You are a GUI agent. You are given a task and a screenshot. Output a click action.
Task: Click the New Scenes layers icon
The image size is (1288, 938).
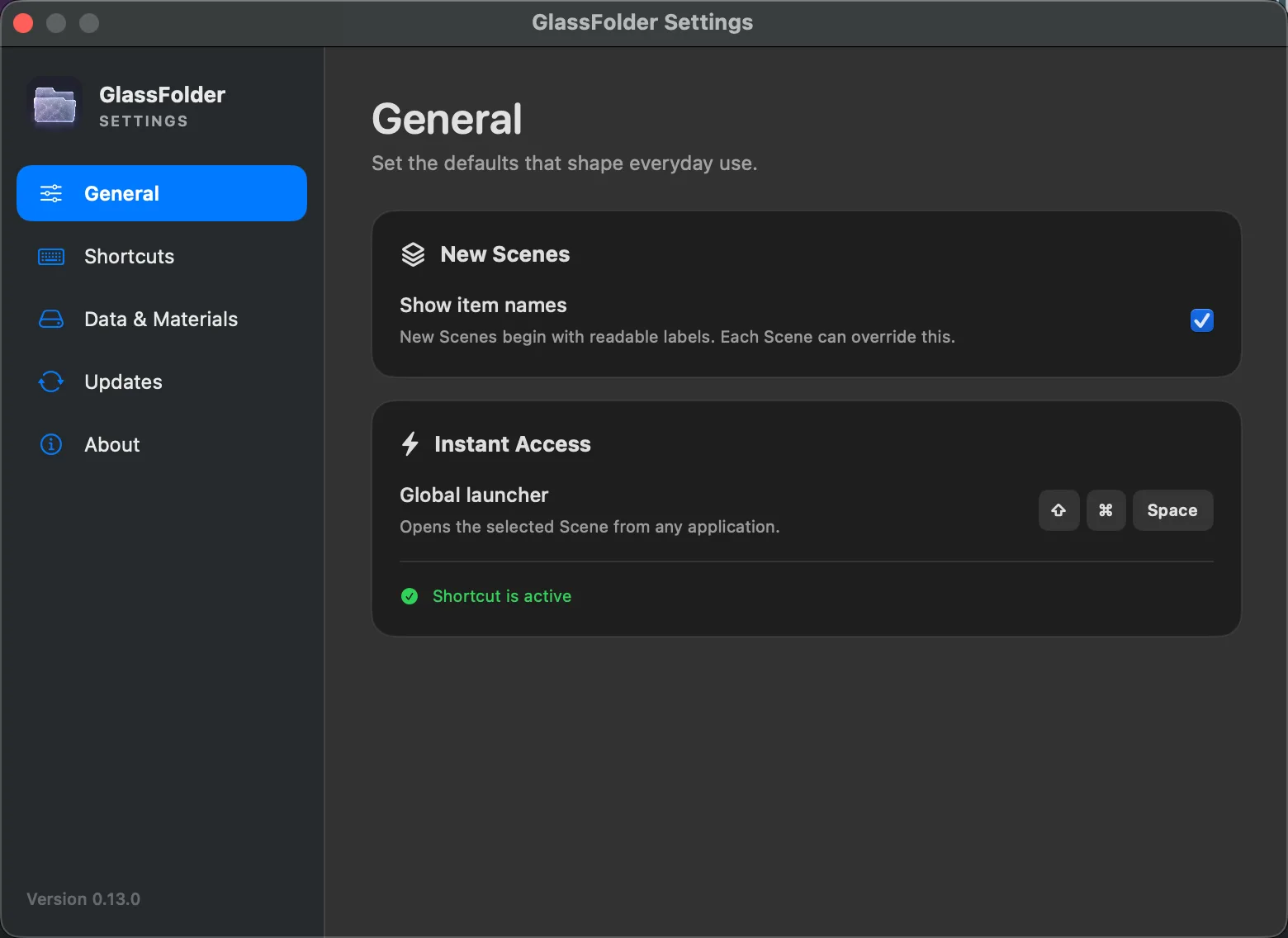click(413, 254)
